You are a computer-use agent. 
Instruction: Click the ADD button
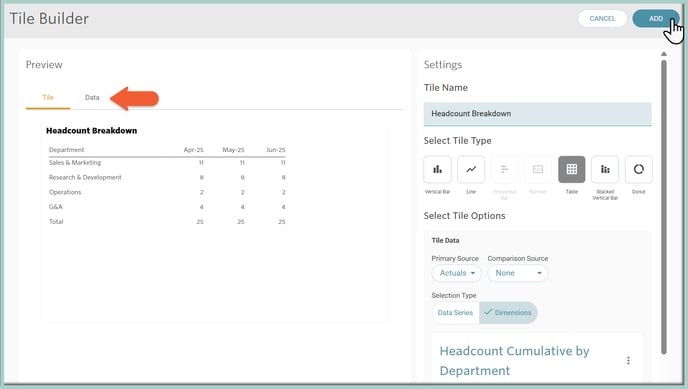656,18
